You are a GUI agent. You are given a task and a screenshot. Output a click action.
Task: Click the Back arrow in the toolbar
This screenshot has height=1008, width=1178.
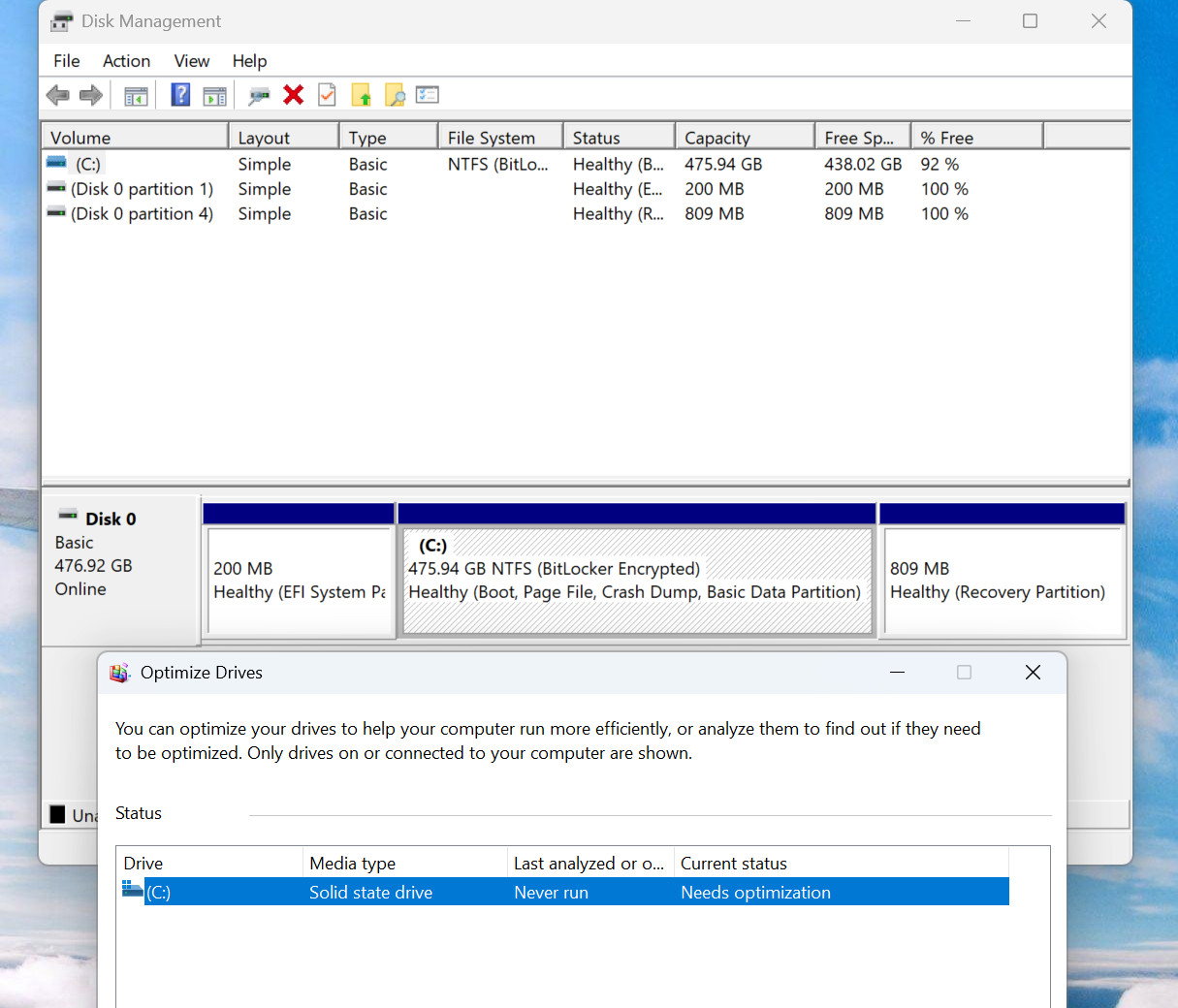click(x=58, y=95)
